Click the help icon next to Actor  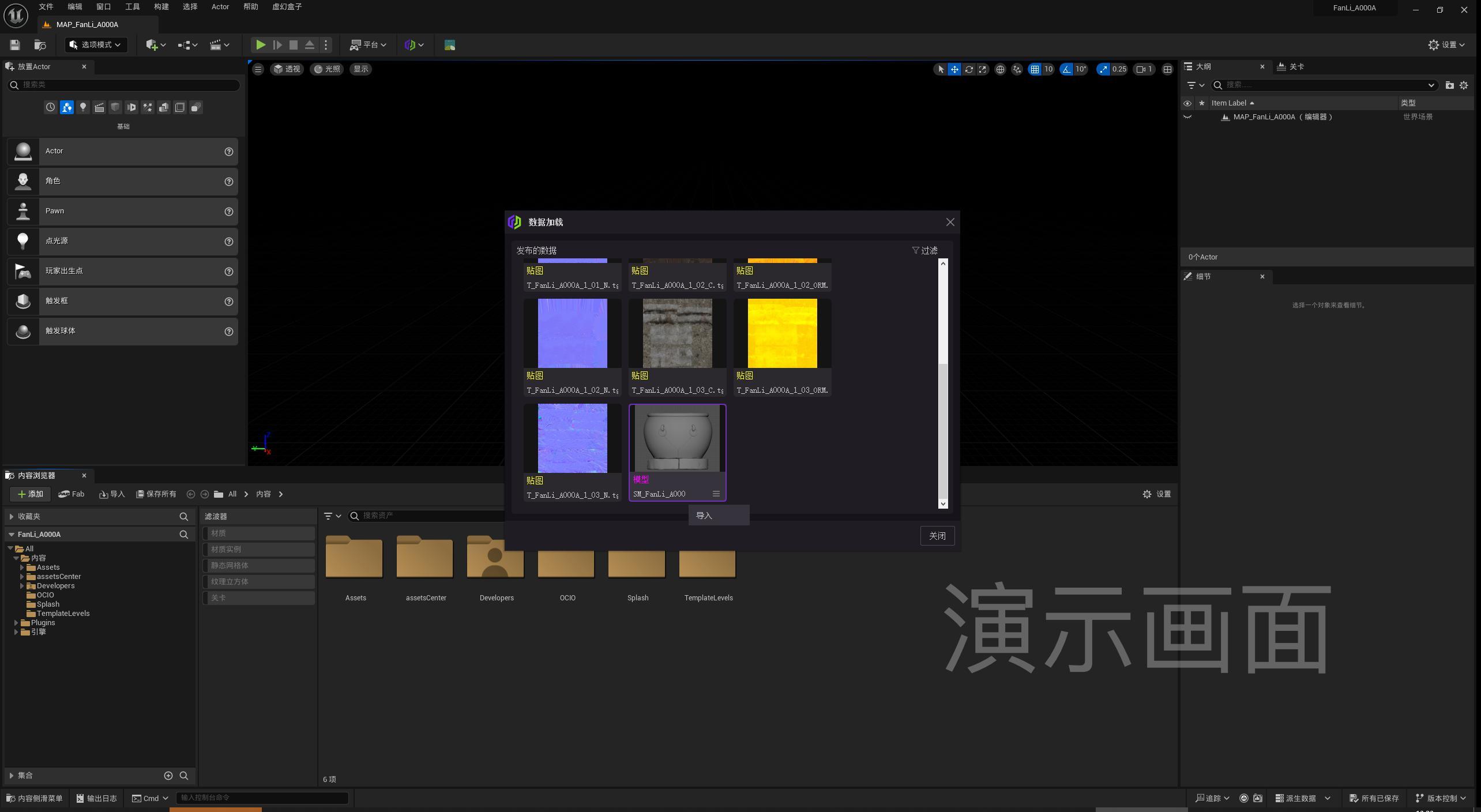229,152
